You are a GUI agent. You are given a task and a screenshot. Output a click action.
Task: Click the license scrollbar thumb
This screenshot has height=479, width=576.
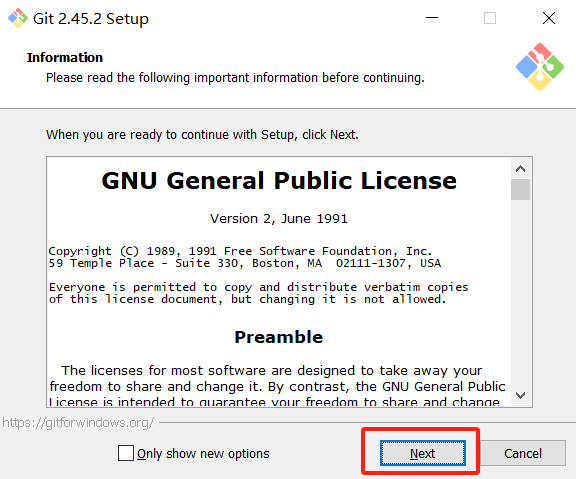click(x=520, y=189)
